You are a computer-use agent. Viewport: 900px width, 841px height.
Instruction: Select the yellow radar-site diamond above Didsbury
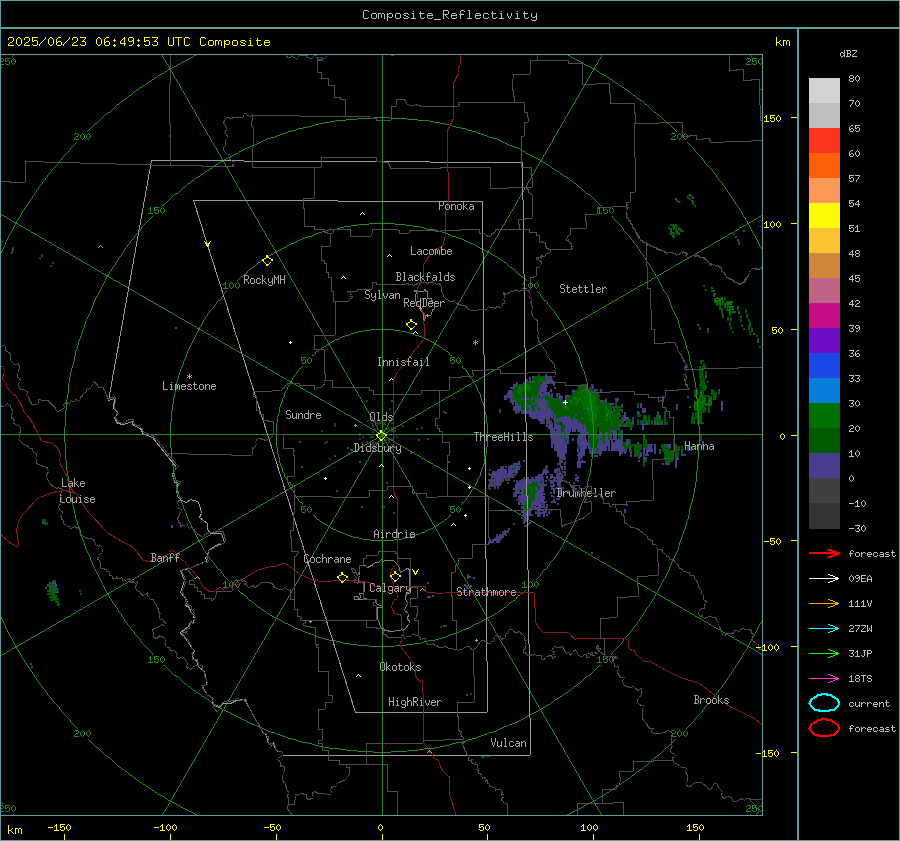[x=381, y=436]
